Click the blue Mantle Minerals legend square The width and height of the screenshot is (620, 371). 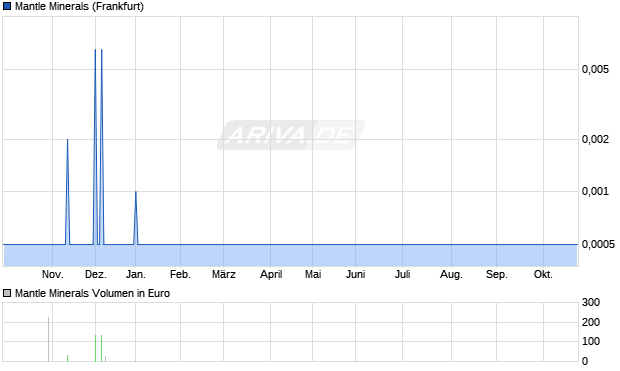point(7,6)
